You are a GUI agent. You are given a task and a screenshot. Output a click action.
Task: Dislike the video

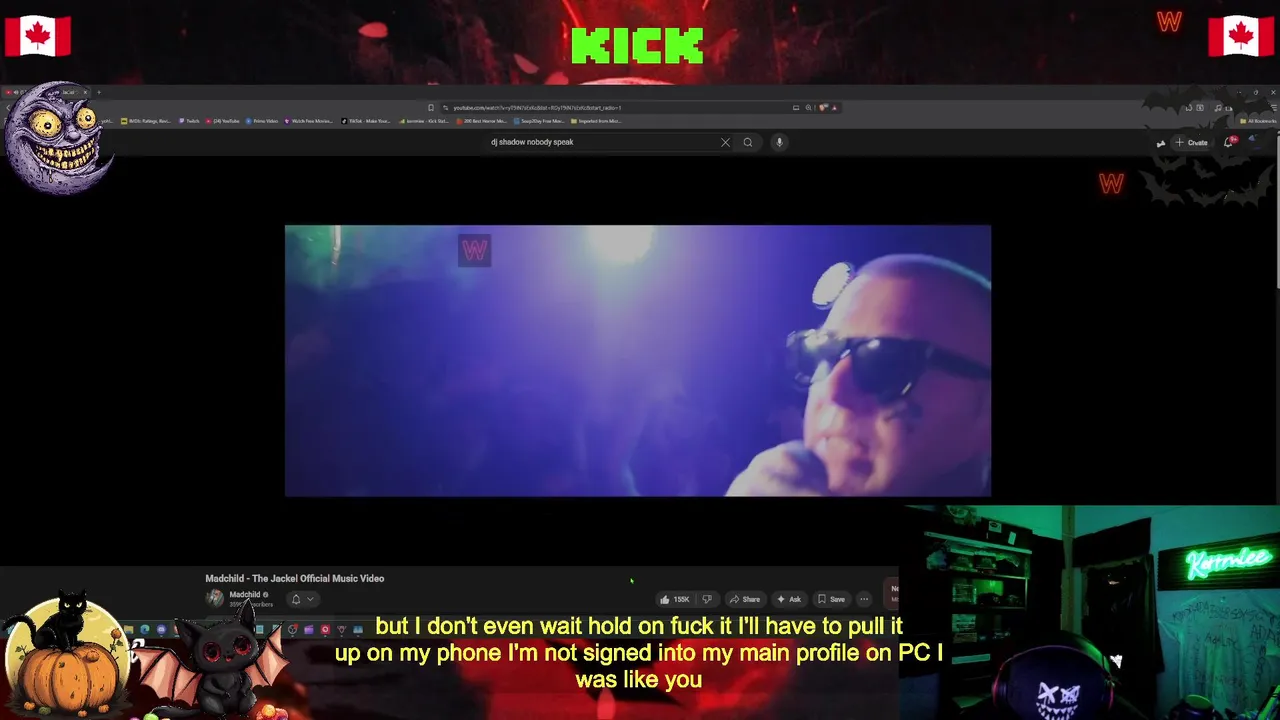tap(707, 599)
